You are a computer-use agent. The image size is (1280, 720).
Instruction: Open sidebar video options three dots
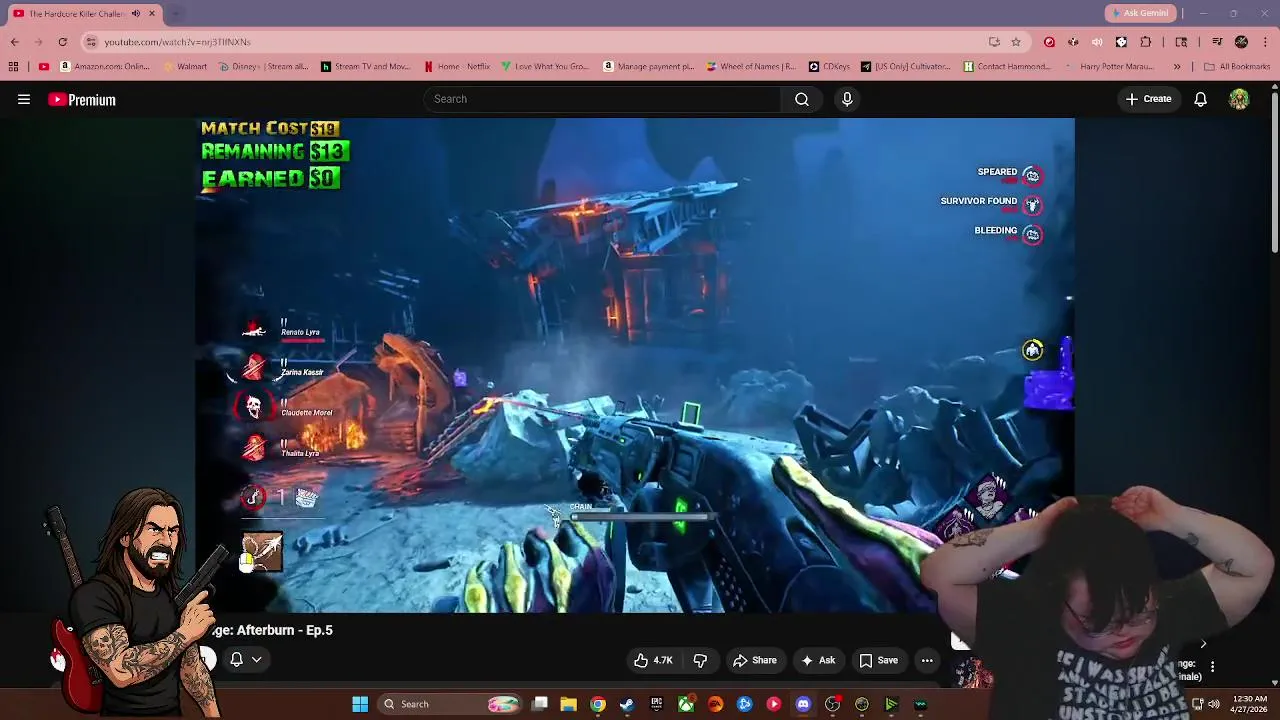pyautogui.click(x=1212, y=666)
